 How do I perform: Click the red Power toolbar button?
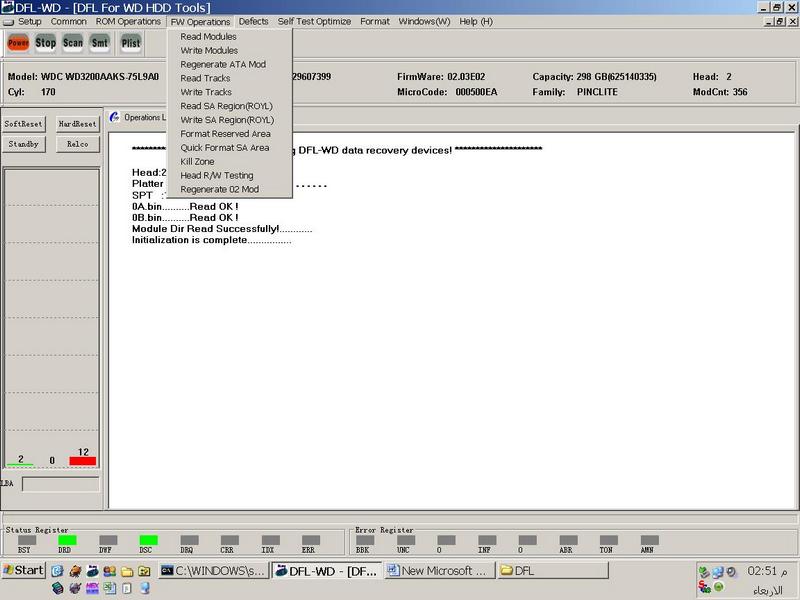pos(18,43)
